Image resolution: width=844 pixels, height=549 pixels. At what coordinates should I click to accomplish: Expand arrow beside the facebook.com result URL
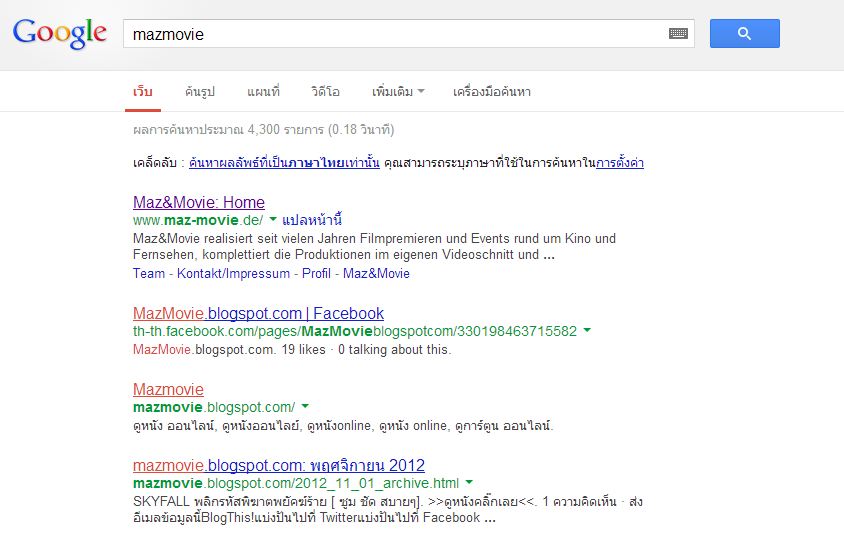587,330
